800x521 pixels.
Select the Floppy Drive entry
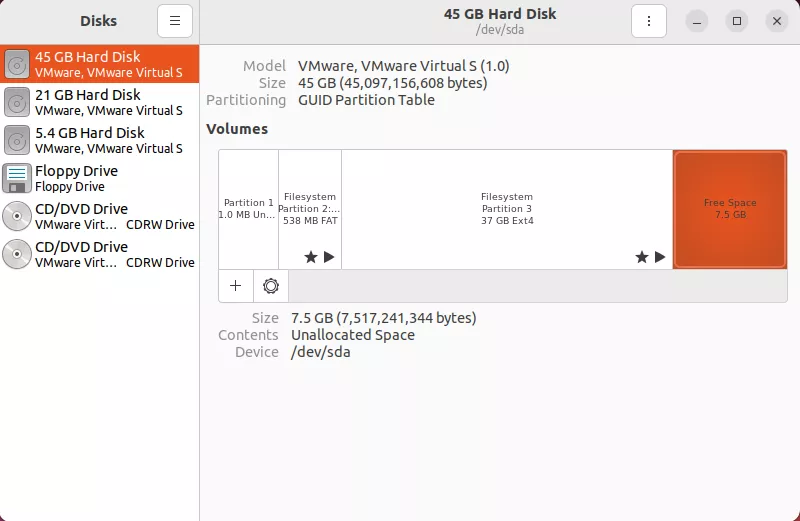click(99, 178)
